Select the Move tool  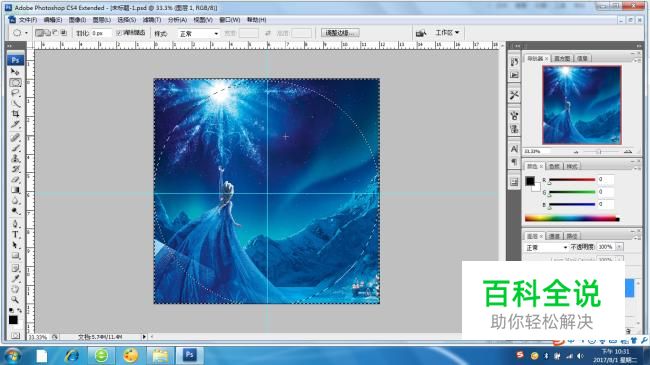[15, 72]
